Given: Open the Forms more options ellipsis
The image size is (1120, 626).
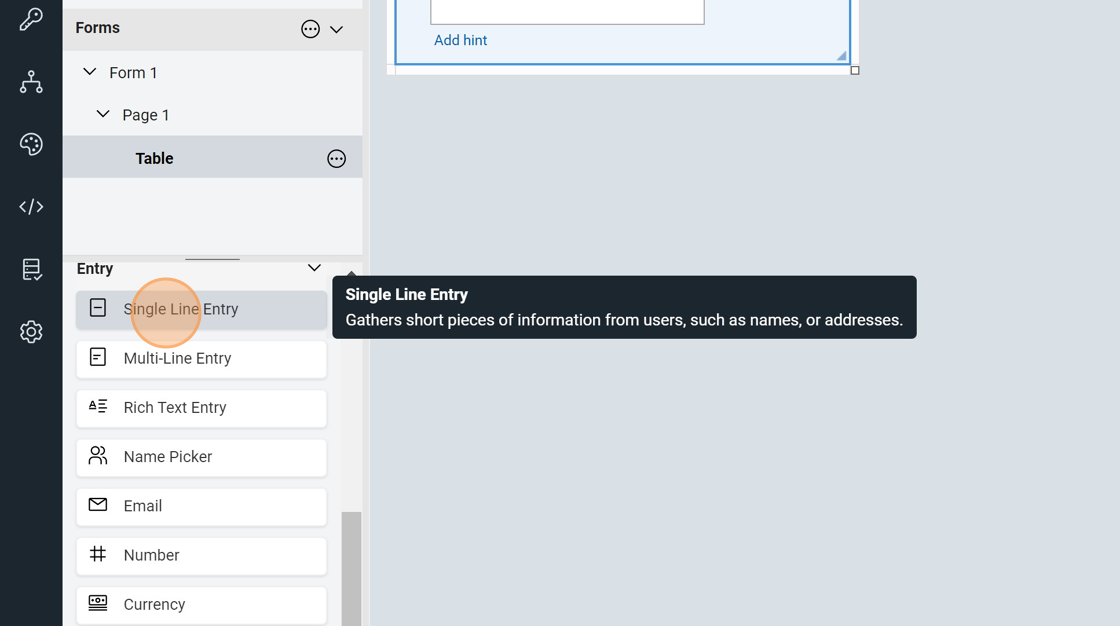Looking at the screenshot, I should coord(310,29).
